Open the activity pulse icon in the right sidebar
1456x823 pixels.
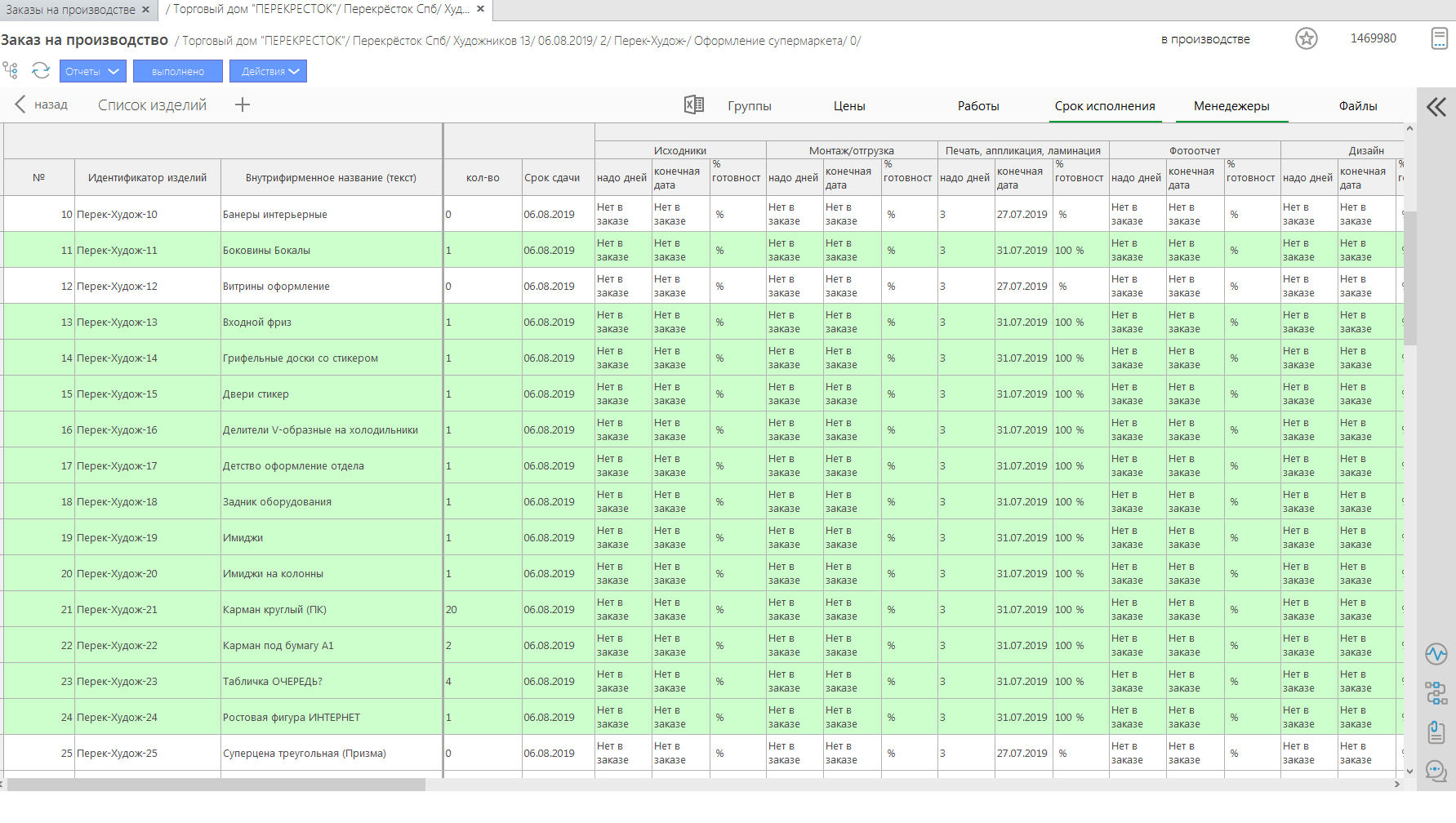(1436, 654)
